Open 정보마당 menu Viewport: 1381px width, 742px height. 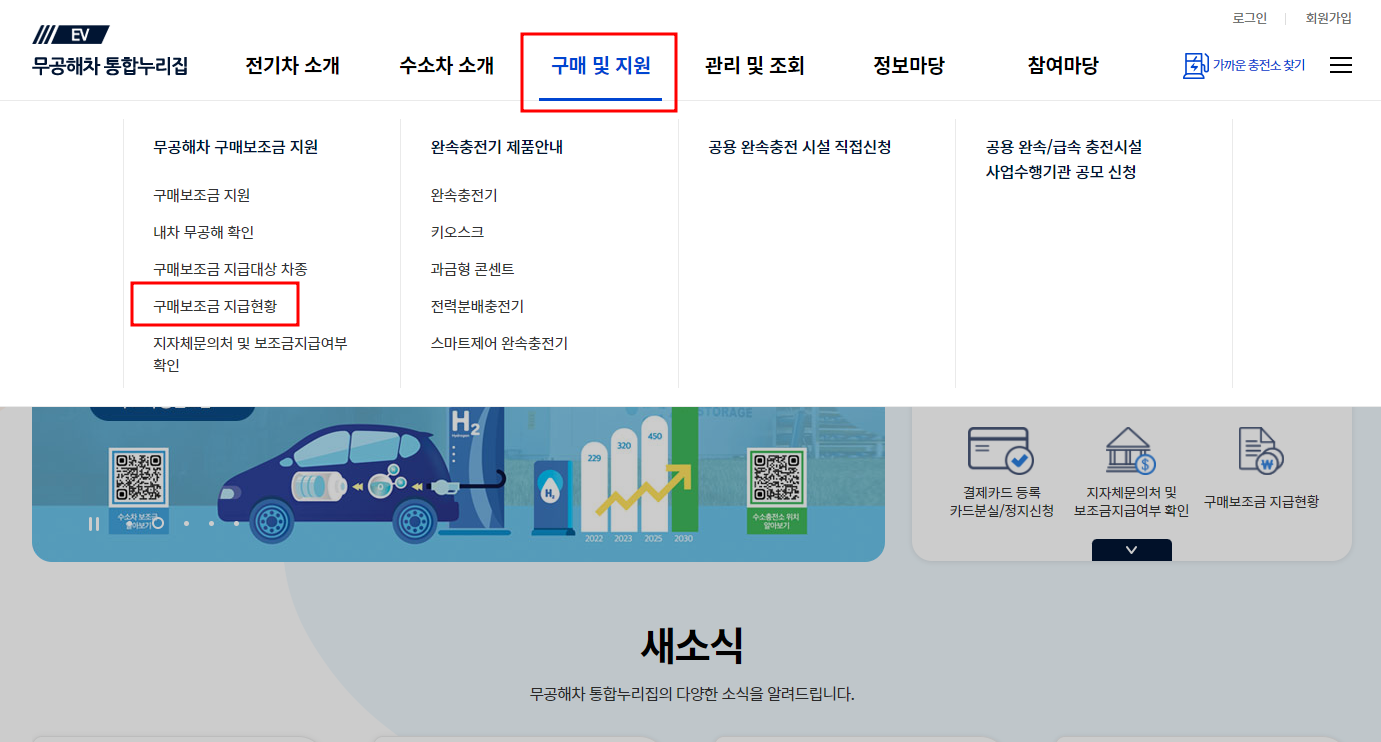[x=909, y=66]
